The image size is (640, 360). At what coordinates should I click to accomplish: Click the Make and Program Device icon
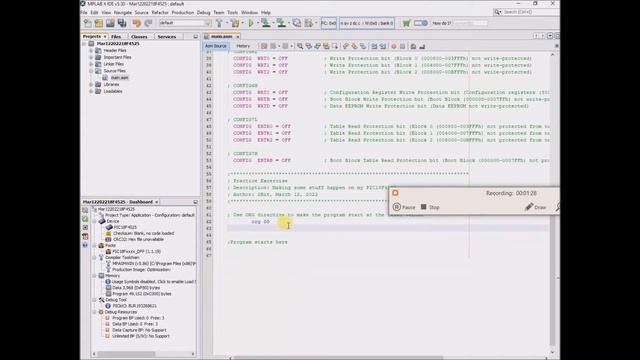[266, 23]
